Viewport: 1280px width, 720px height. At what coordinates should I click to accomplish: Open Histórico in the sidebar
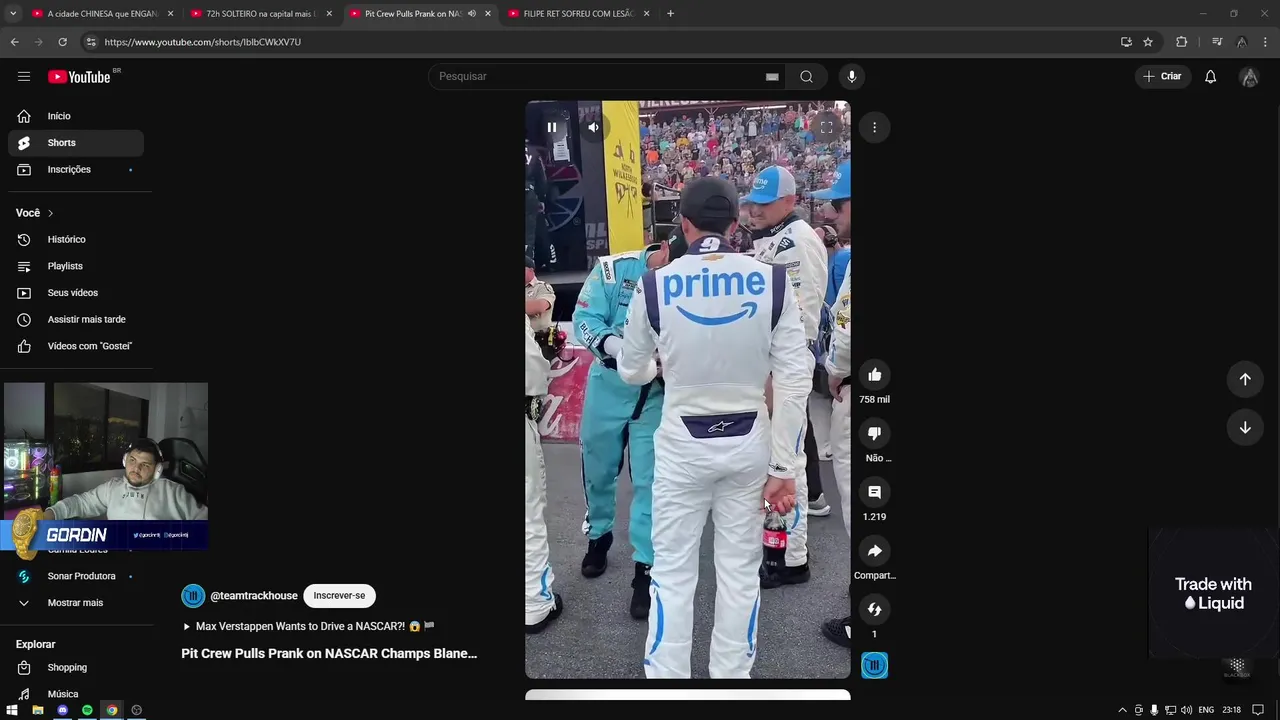[76, 239]
